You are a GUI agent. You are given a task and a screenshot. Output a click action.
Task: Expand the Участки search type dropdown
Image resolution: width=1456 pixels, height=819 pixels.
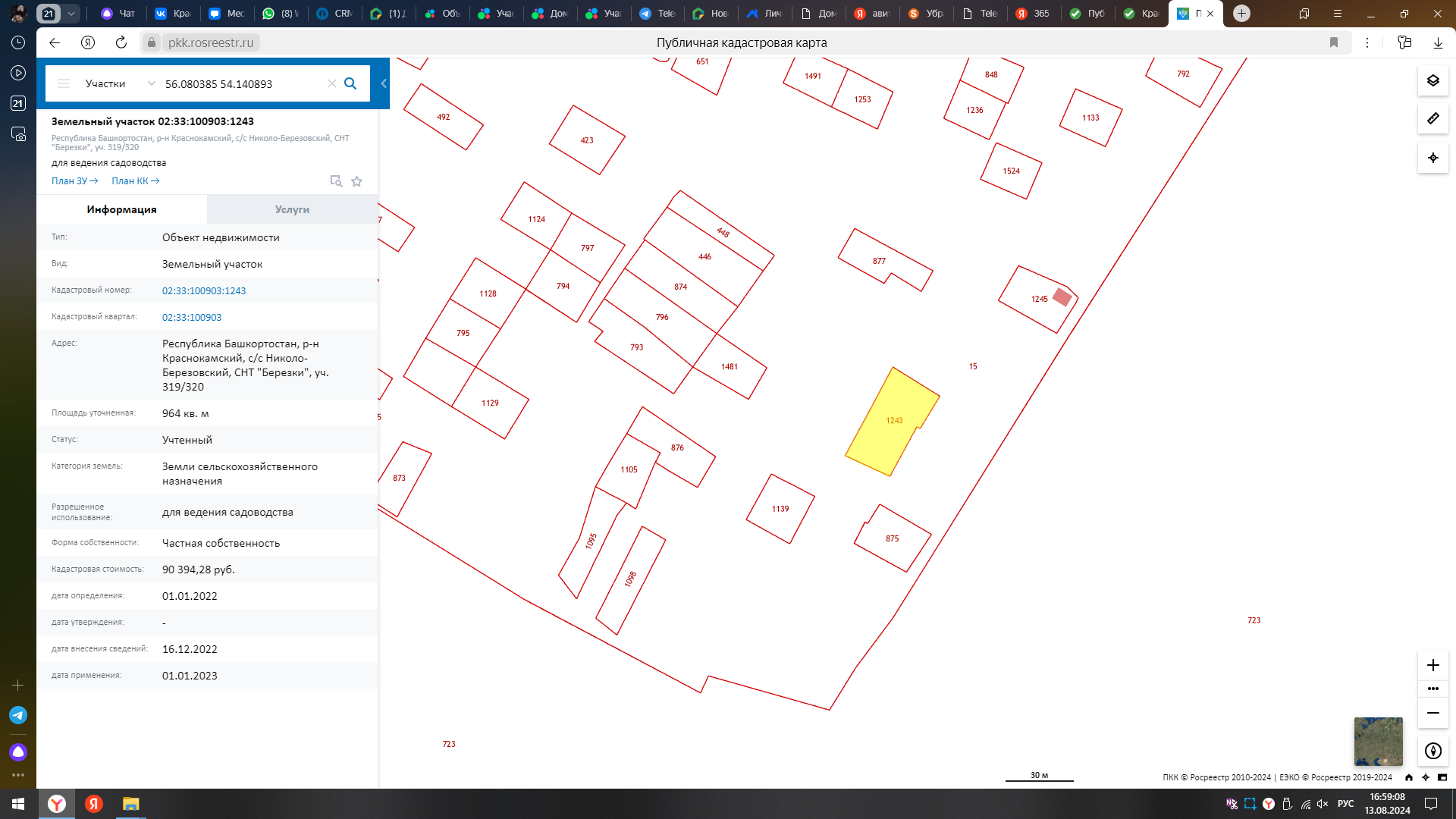click(151, 83)
